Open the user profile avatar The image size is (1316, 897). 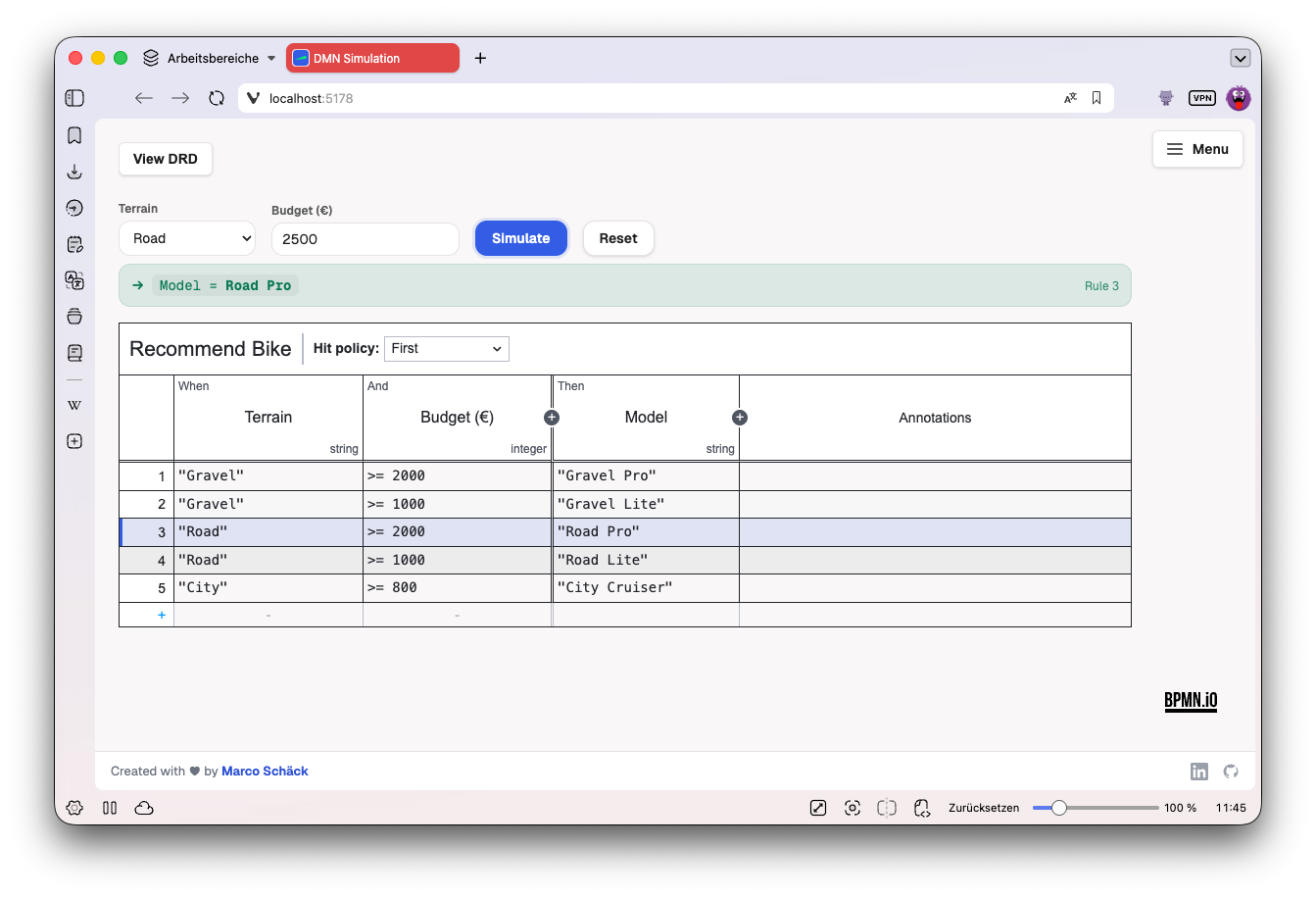[x=1239, y=98]
